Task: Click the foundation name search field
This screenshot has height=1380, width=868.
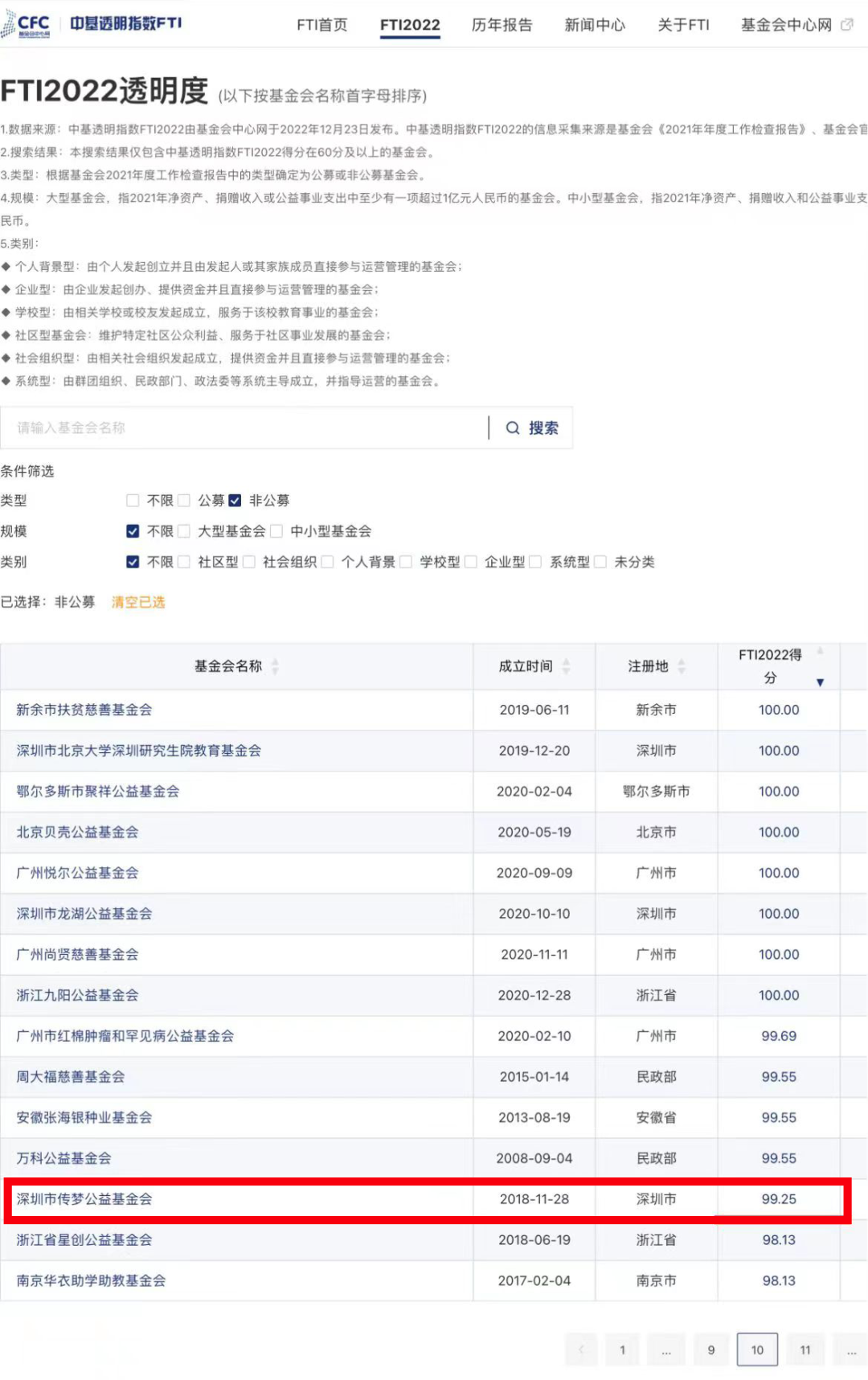Action: tap(241, 428)
